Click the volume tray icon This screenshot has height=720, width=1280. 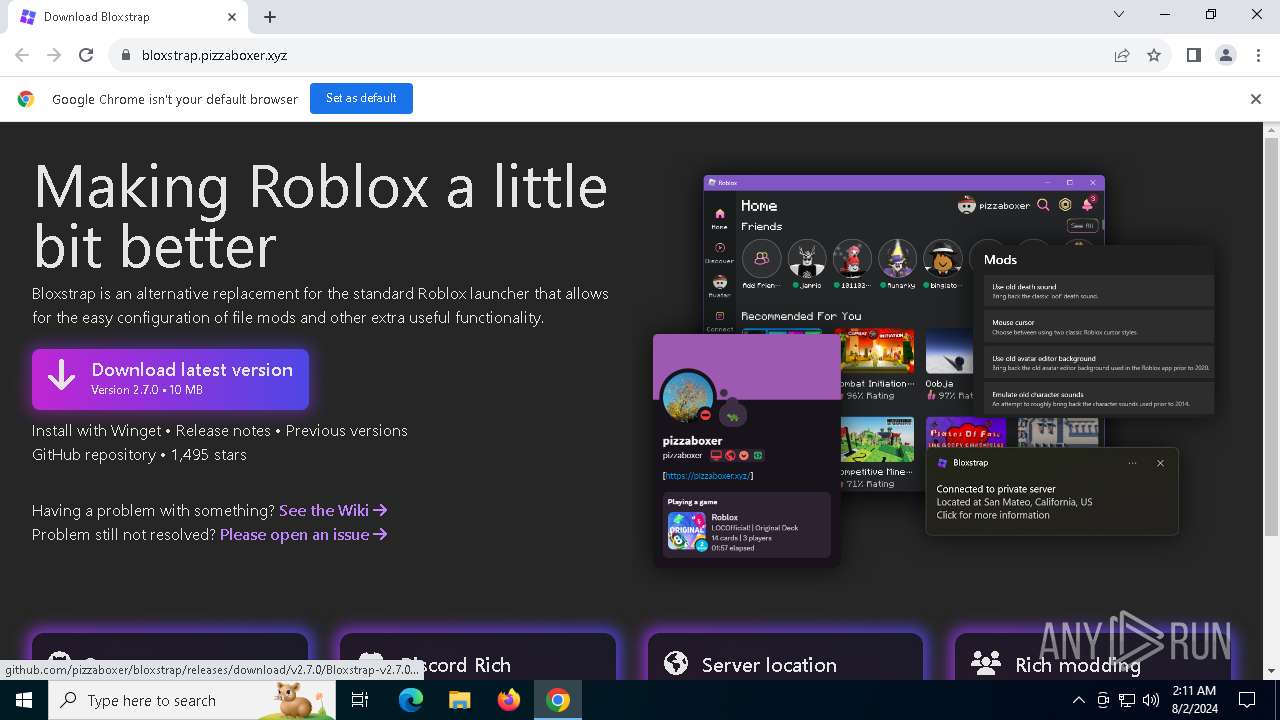[x=1150, y=700]
